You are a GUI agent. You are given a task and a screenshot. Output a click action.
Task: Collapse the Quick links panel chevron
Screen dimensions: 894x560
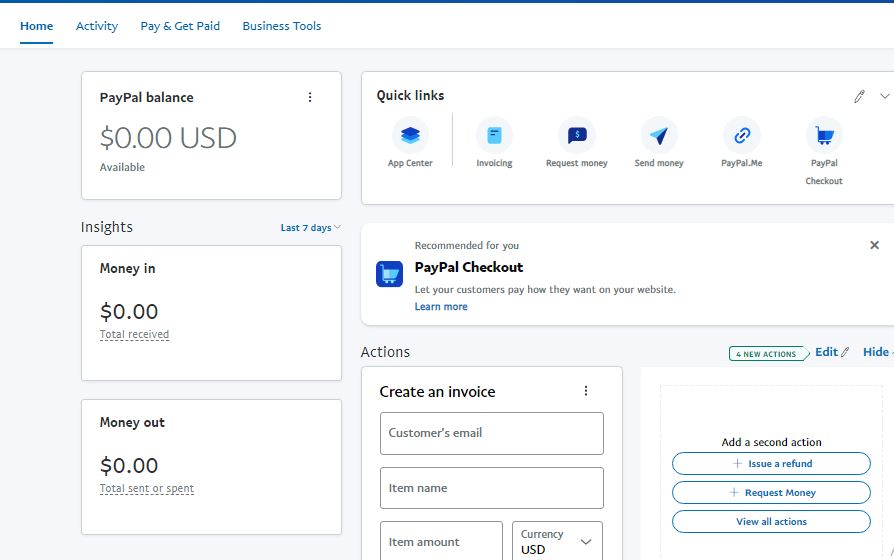point(884,97)
